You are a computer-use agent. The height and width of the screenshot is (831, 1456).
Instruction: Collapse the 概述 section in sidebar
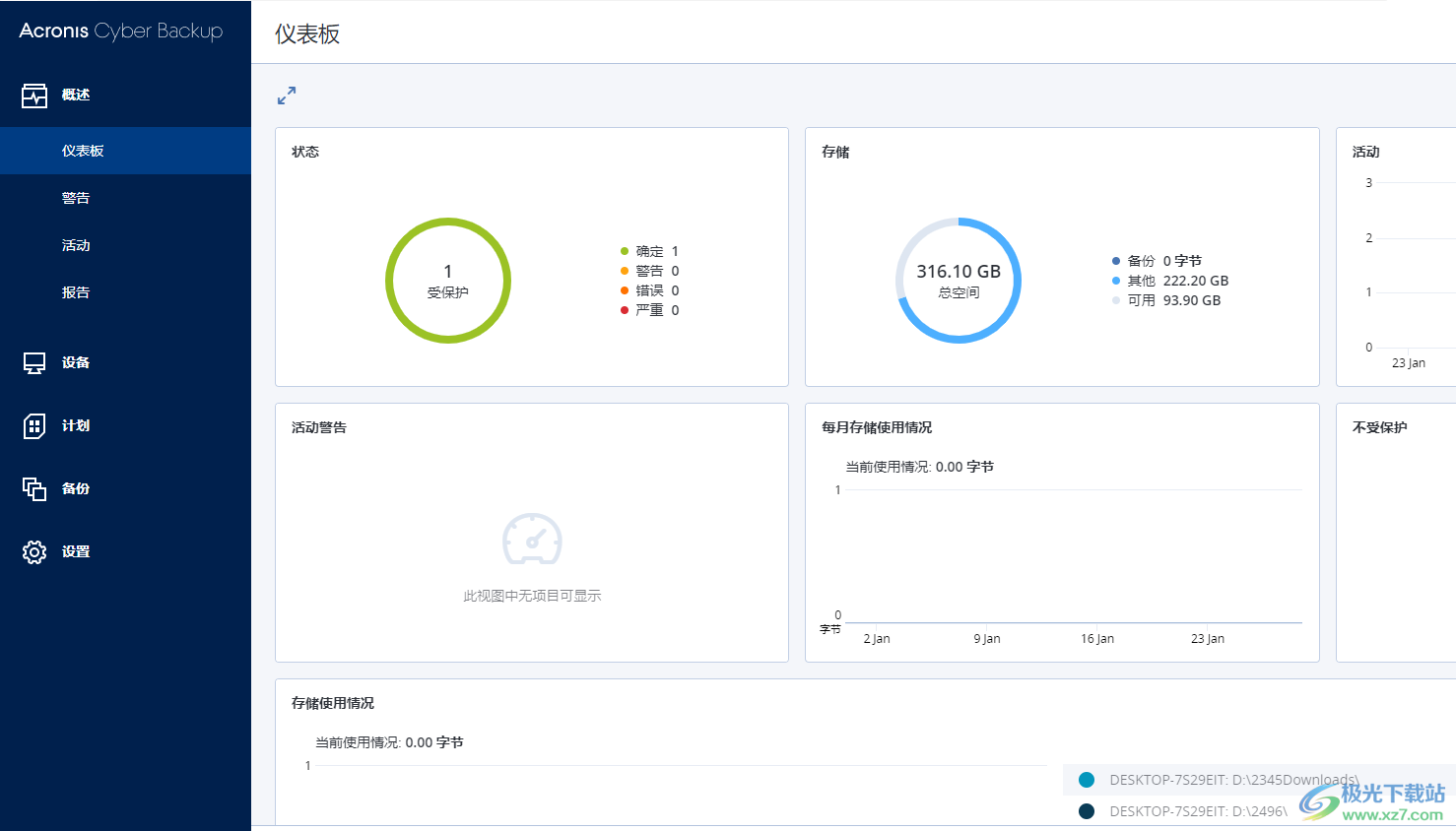tap(76, 95)
